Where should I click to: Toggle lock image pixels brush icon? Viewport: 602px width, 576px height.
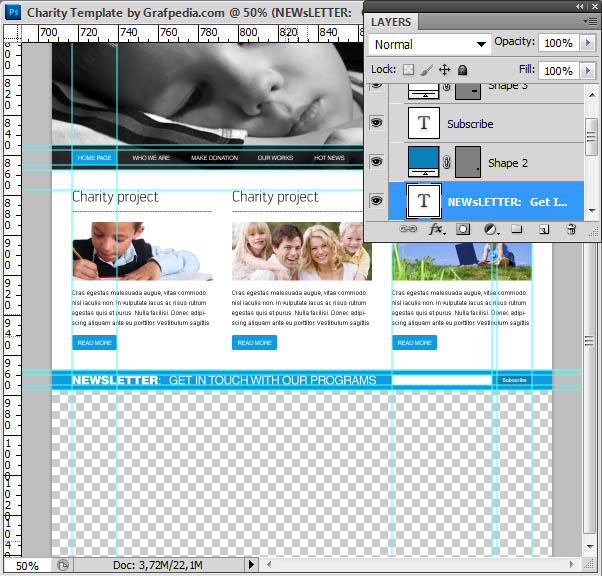tap(426, 70)
